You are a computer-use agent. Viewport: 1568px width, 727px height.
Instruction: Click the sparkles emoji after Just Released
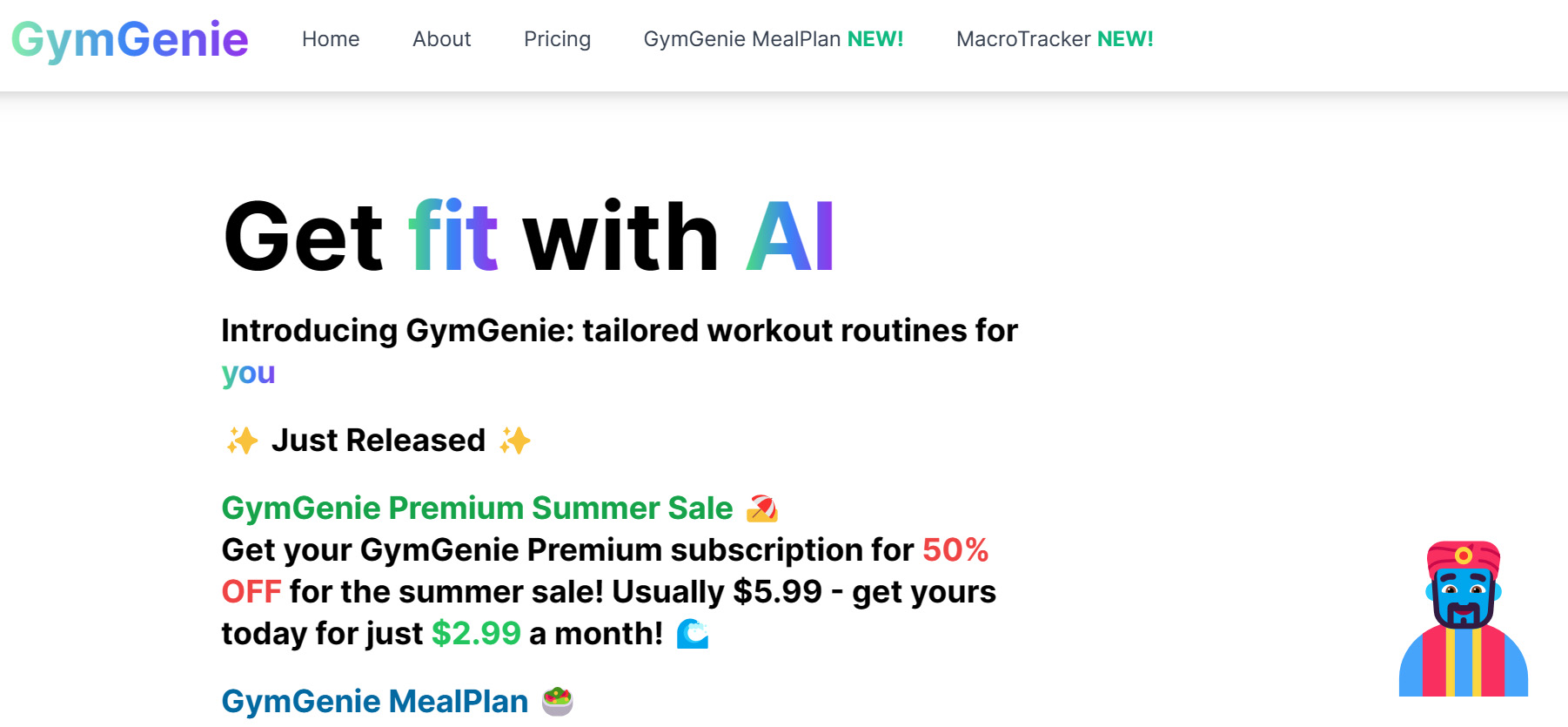tap(515, 441)
